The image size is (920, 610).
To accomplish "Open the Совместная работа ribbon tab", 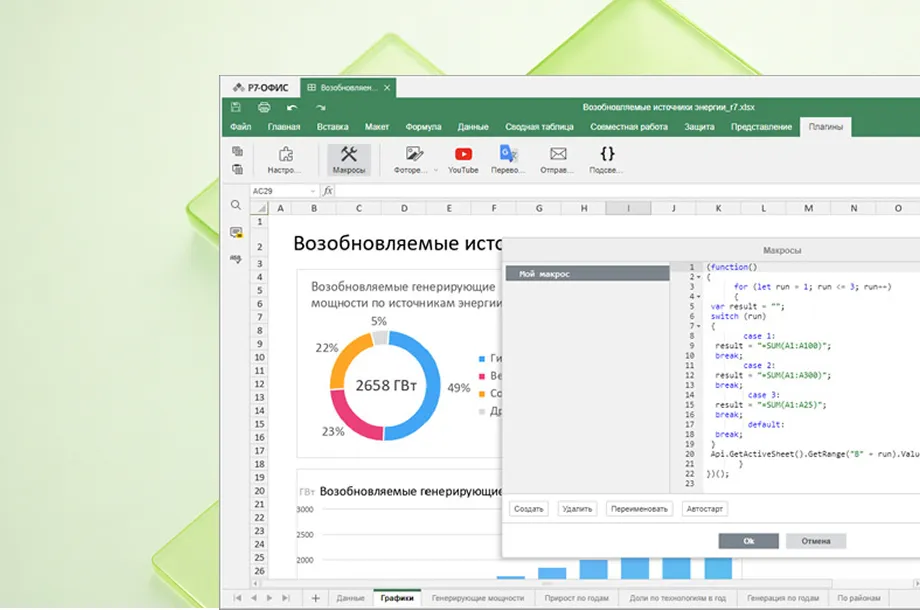I will coord(628,127).
